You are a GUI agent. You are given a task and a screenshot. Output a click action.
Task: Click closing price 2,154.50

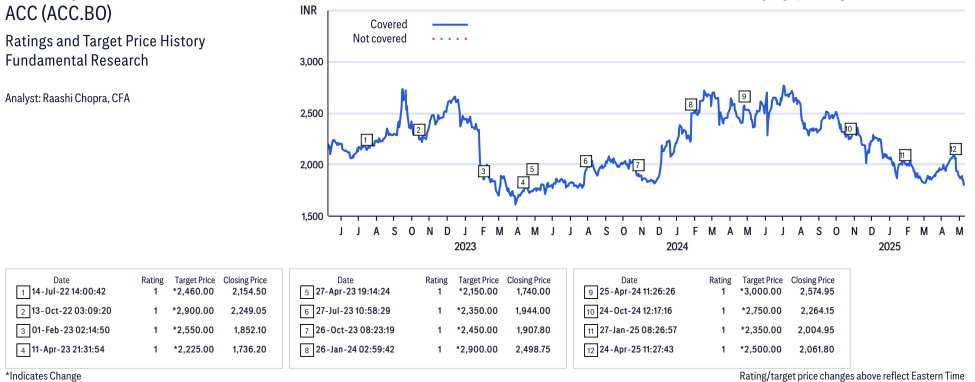click(x=249, y=291)
